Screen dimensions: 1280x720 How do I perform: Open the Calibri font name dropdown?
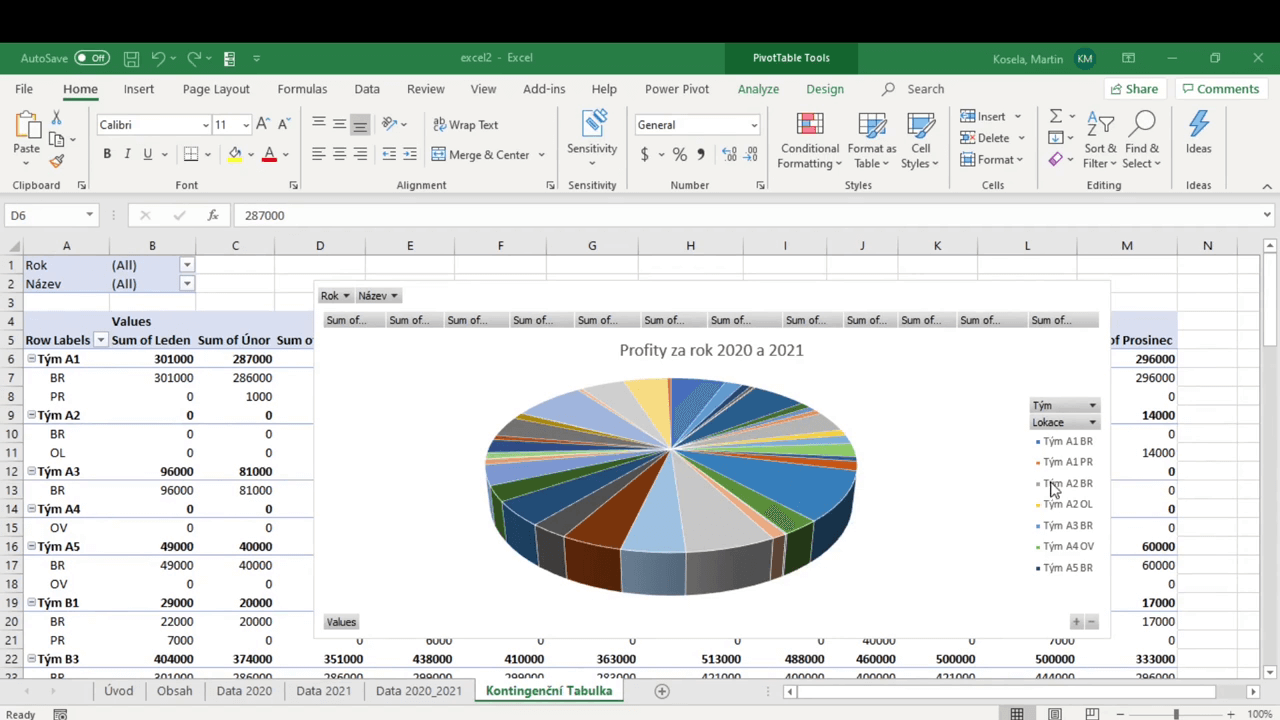[x=205, y=125]
